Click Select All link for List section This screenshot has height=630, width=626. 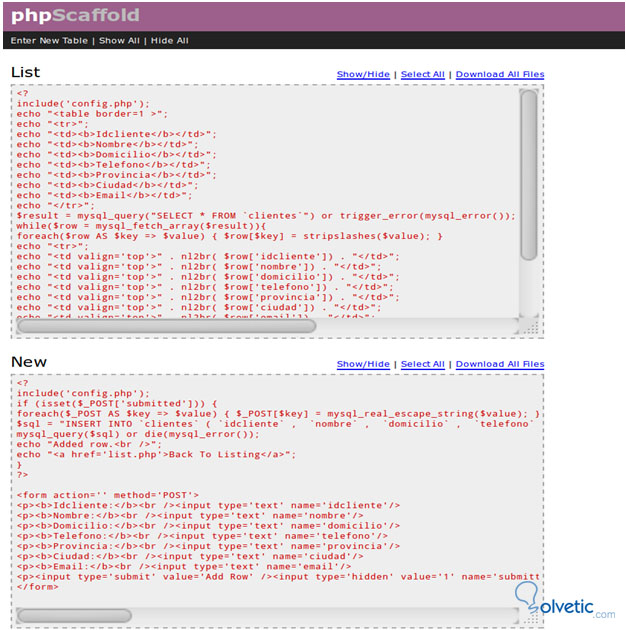[422, 74]
